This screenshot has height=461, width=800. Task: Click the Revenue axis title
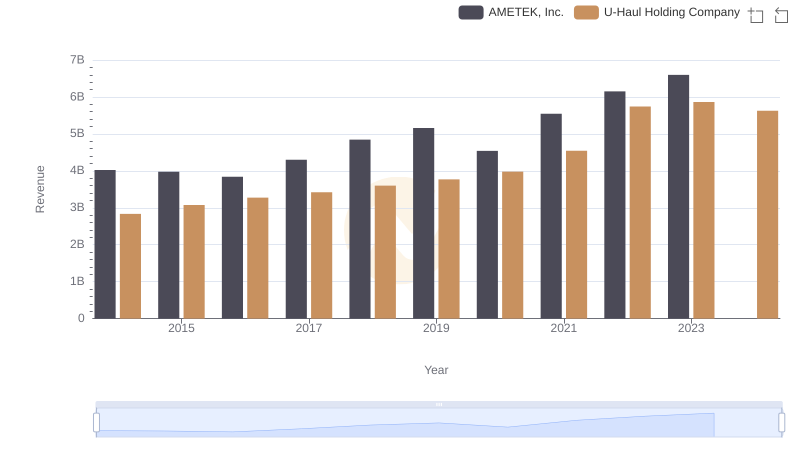click(x=40, y=189)
